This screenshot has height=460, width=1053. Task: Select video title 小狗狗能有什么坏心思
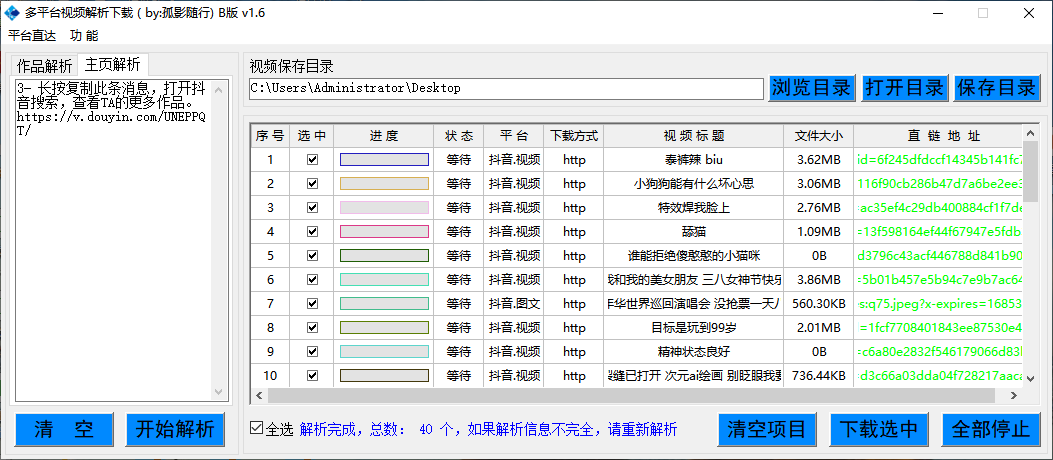pos(694,183)
